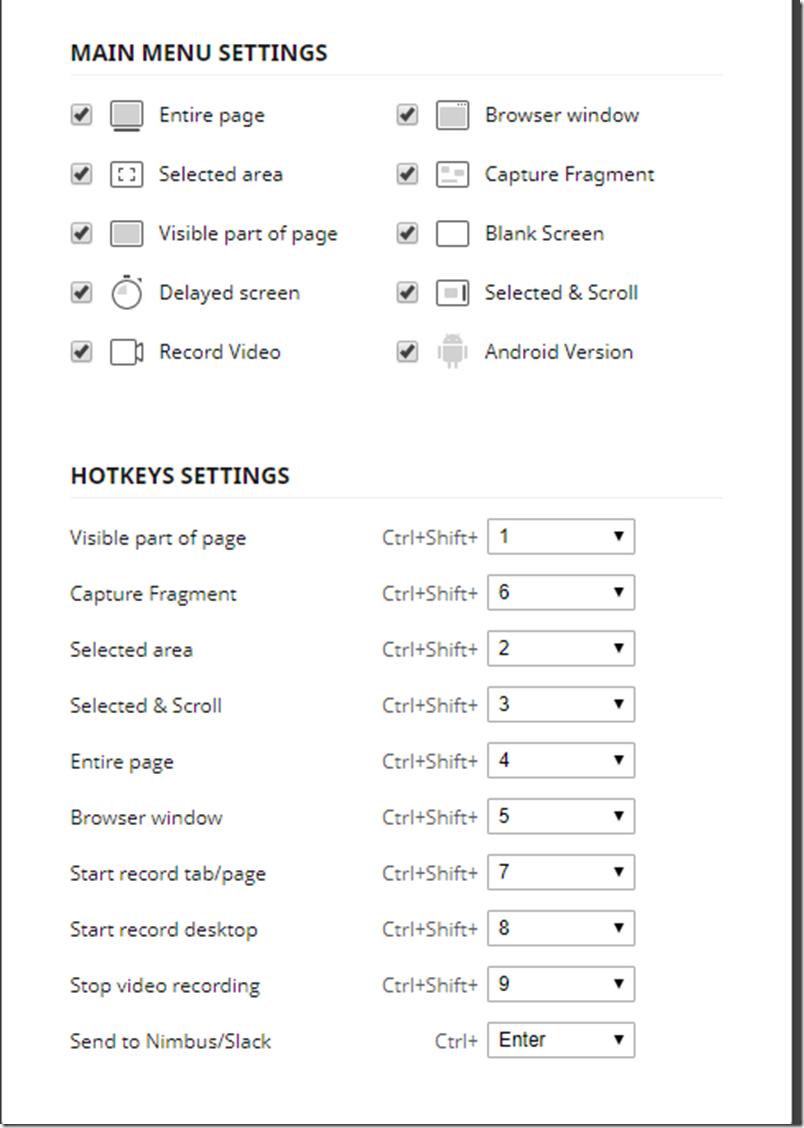
Task: Toggle the Blank Screen checkbox
Action: click(407, 233)
